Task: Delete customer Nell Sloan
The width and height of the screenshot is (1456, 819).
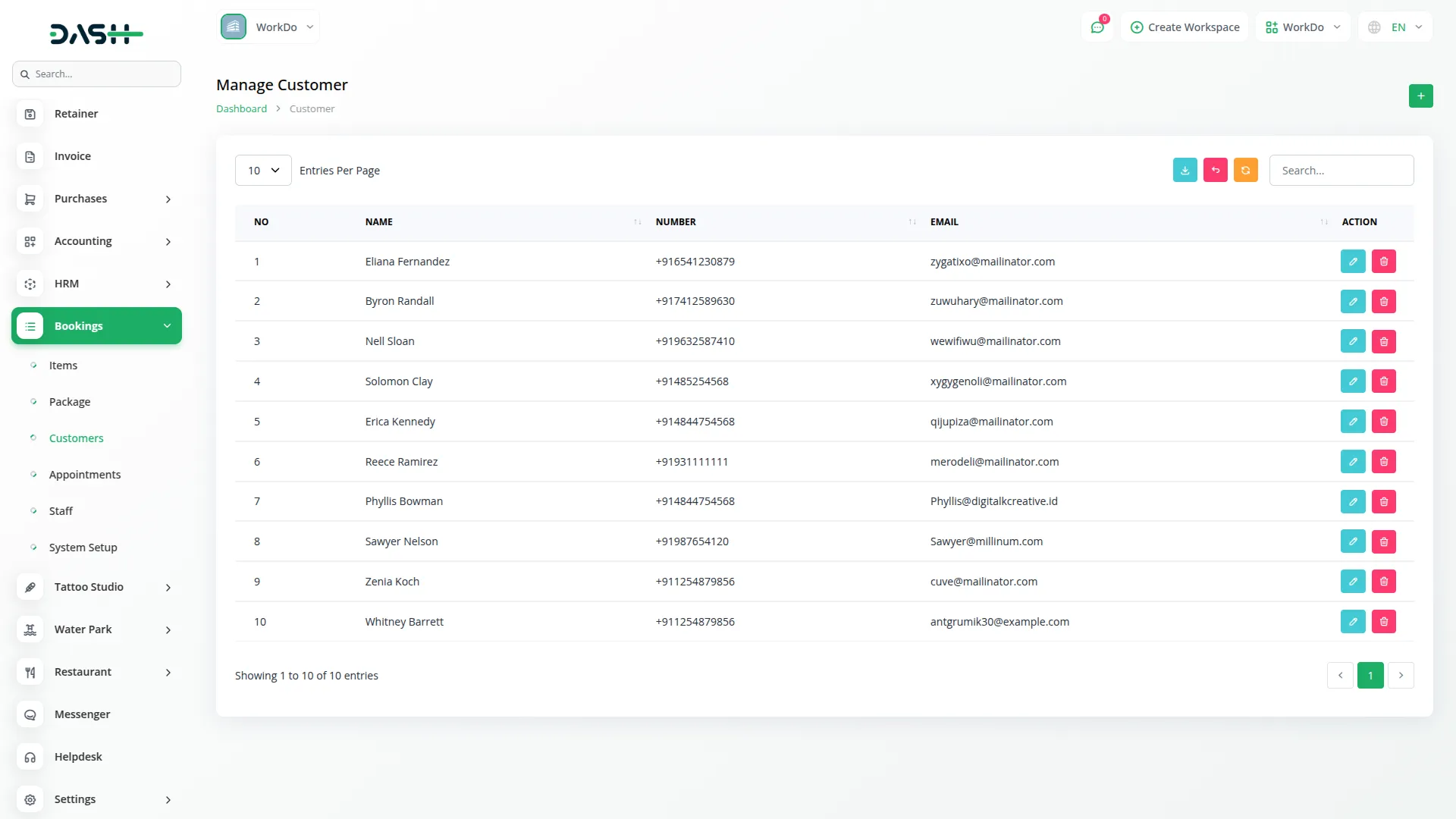Action: (1383, 341)
